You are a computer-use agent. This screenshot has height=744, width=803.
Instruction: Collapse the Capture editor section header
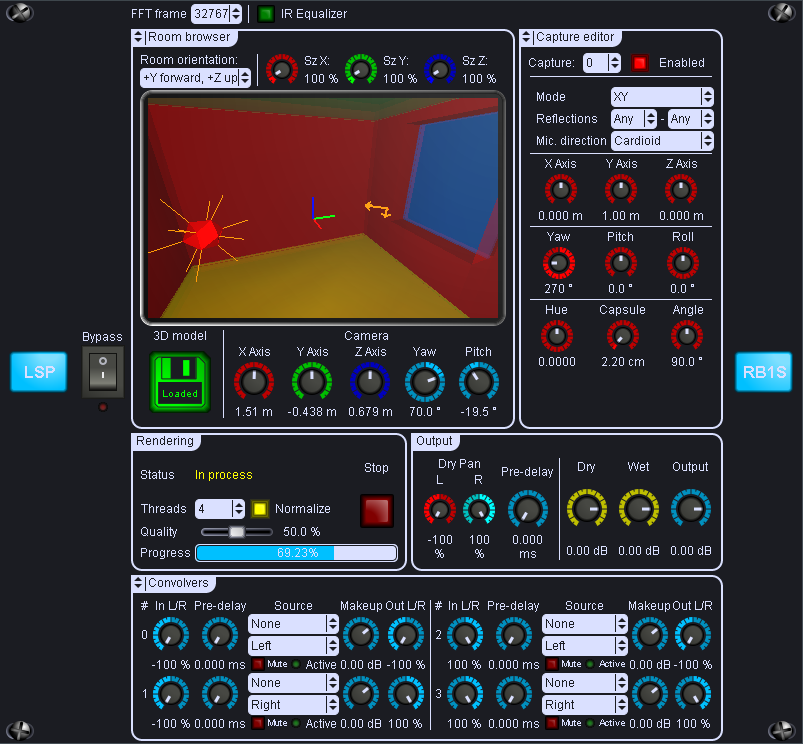tap(569, 37)
